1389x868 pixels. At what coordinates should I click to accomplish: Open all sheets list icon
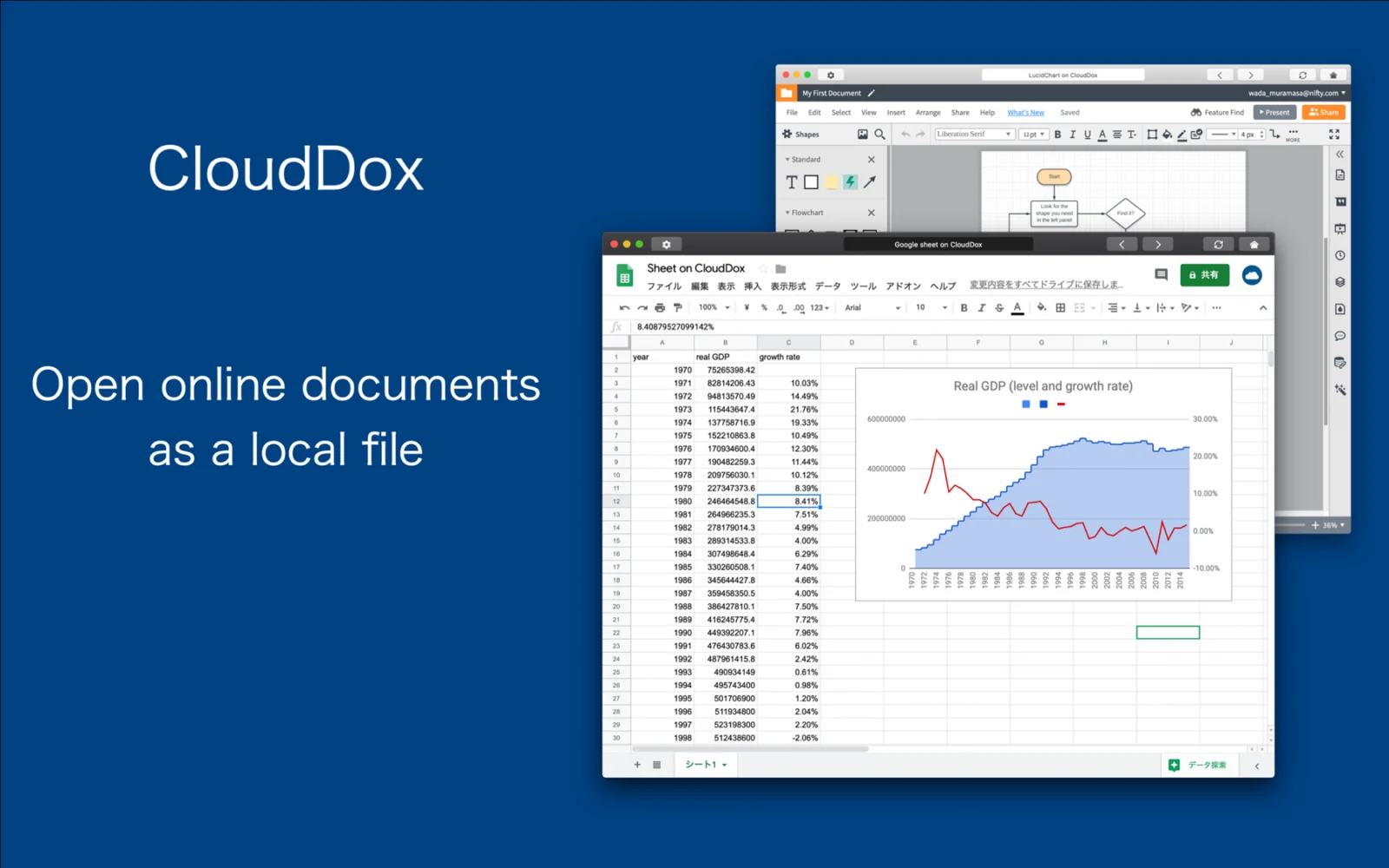click(657, 765)
